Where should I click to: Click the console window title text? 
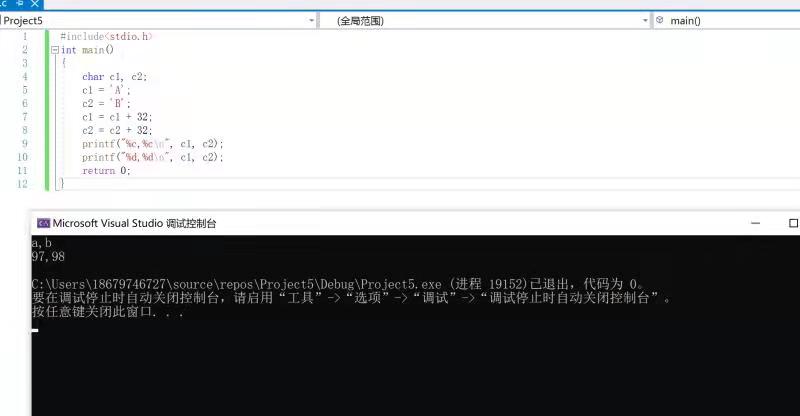(134, 223)
